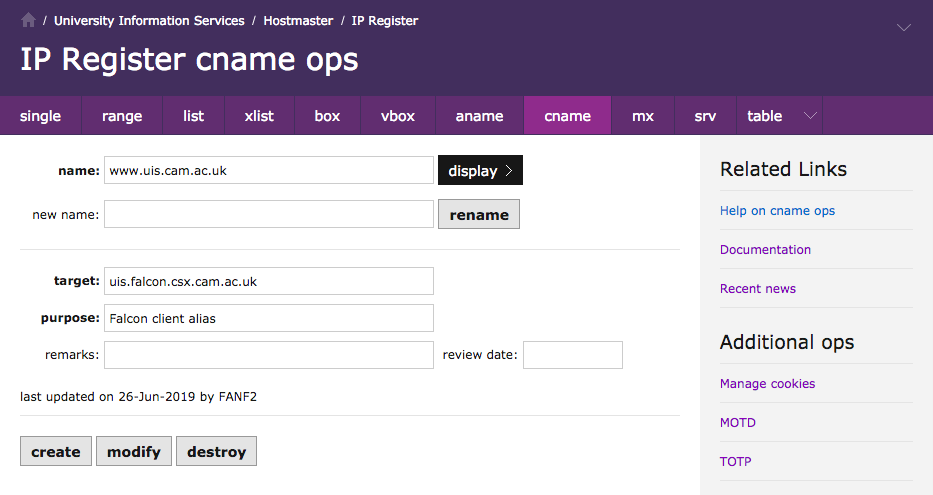The height and width of the screenshot is (495, 933).
Task: Follow the Hostmaster breadcrumb link
Action: 298,20
